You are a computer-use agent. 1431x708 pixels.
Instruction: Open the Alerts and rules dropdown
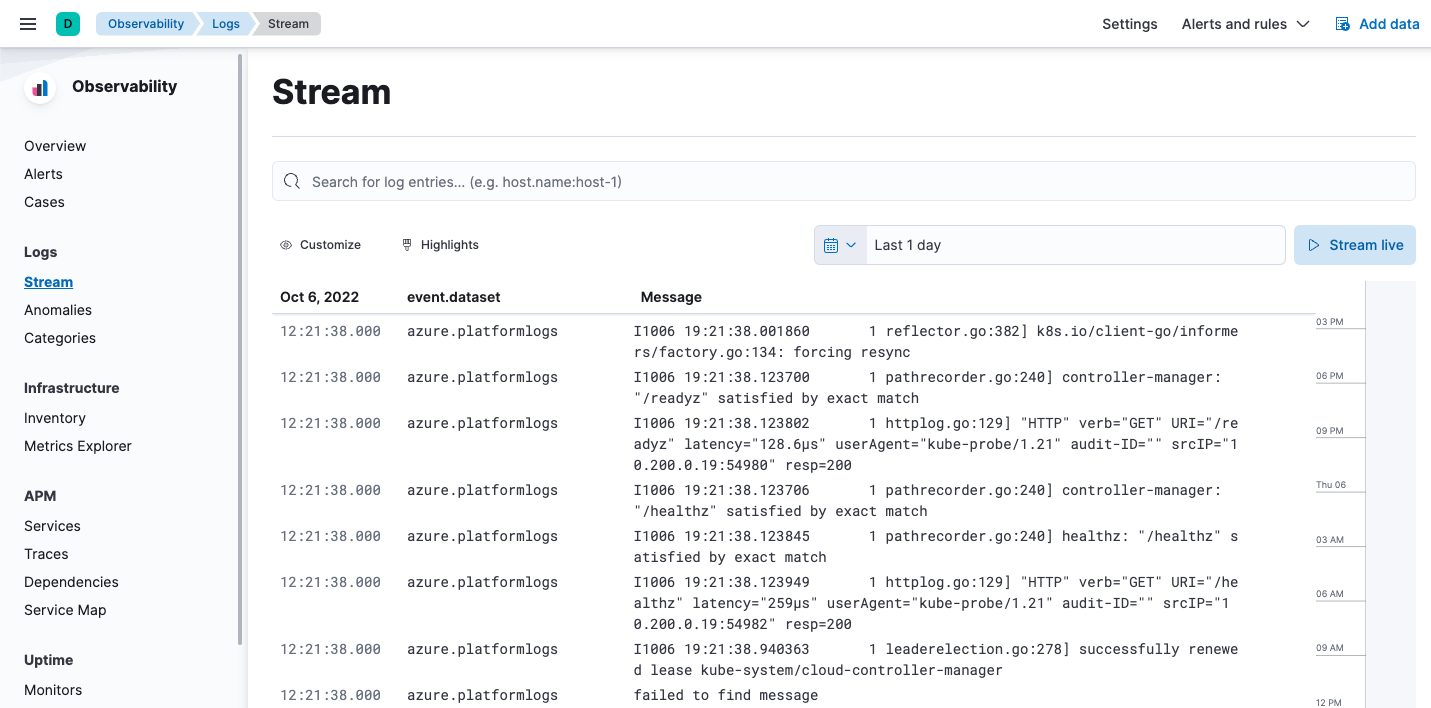pos(1245,23)
